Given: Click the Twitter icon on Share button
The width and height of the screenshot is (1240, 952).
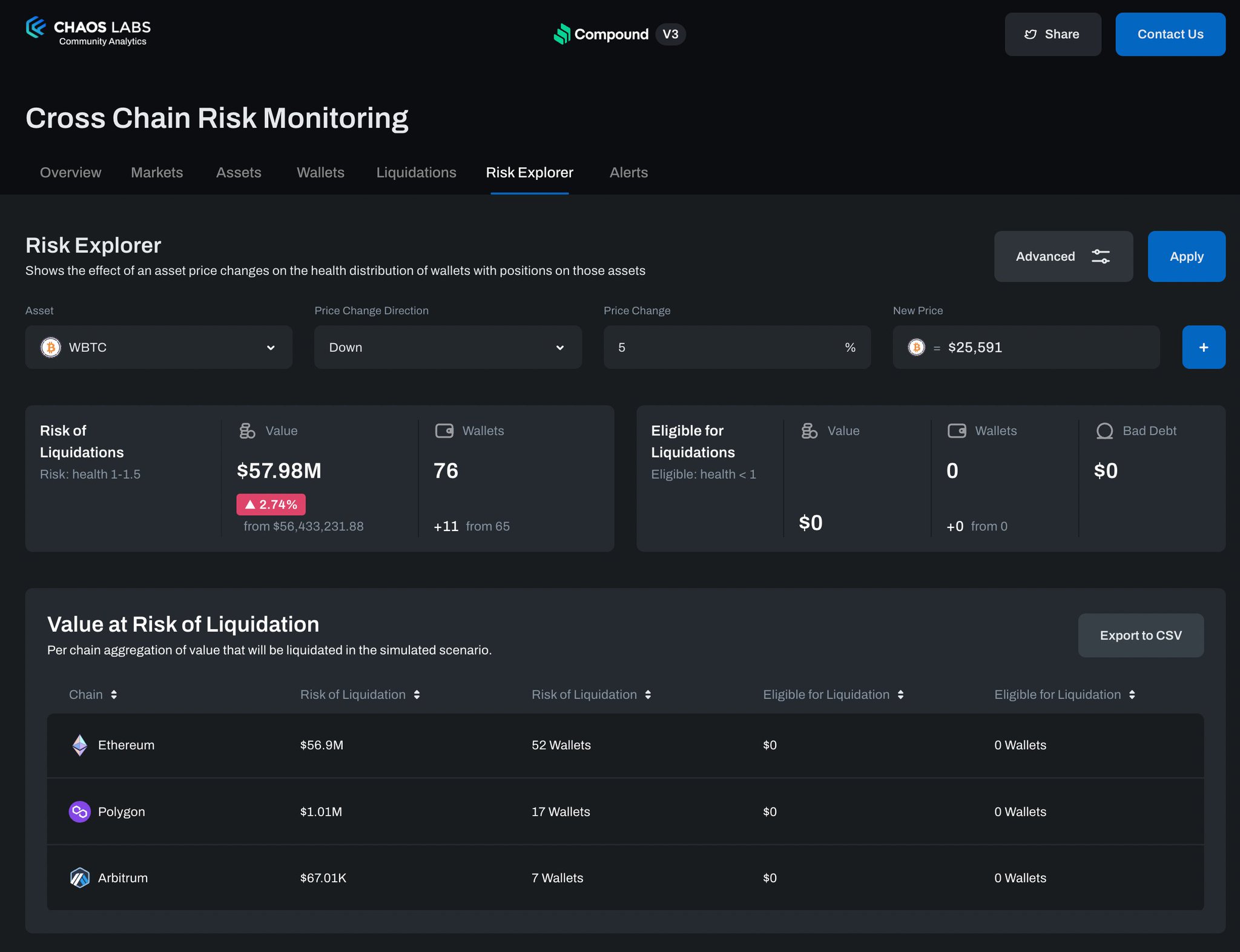Looking at the screenshot, I should 1031,35.
